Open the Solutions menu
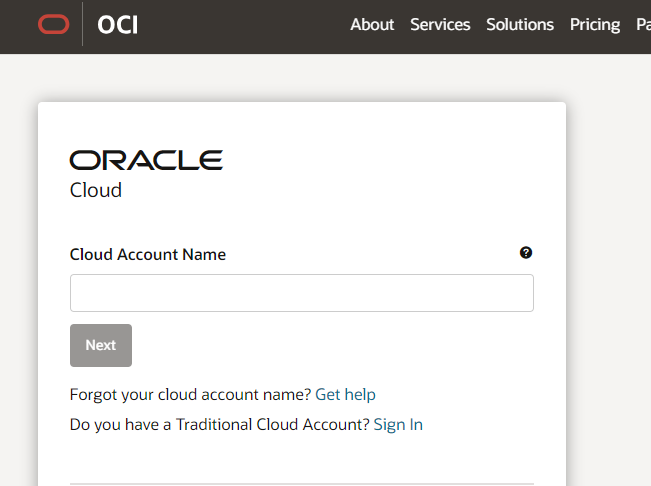The image size is (651, 486). click(520, 25)
